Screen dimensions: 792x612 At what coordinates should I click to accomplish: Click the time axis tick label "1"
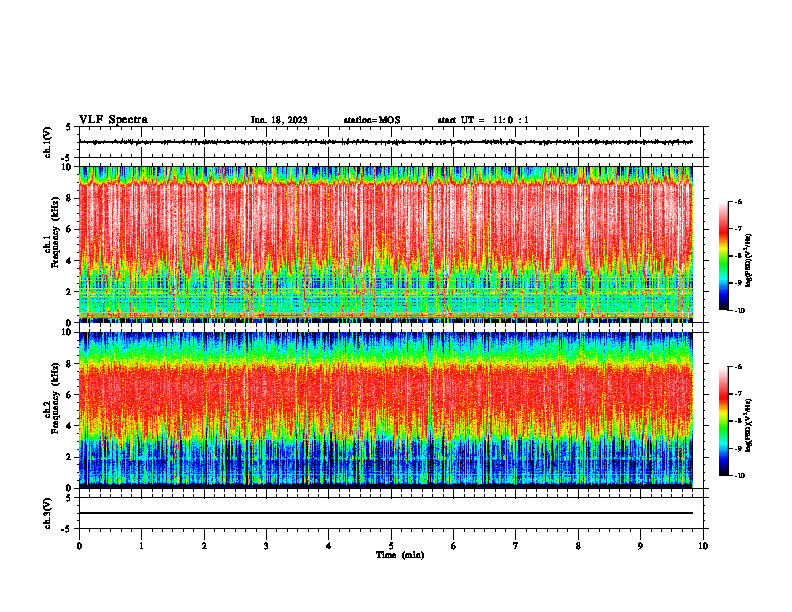click(141, 546)
